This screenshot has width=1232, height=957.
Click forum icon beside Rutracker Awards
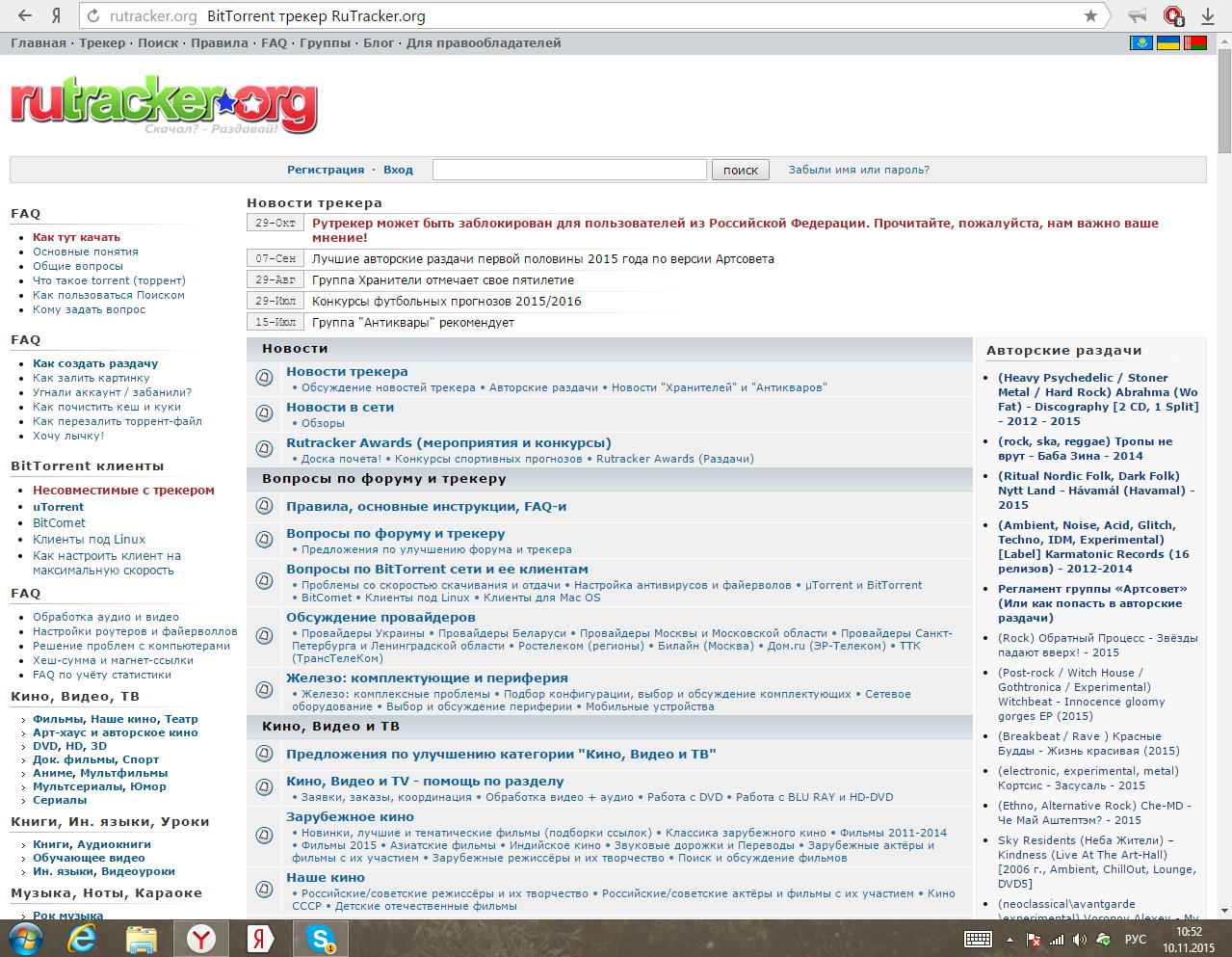265,449
